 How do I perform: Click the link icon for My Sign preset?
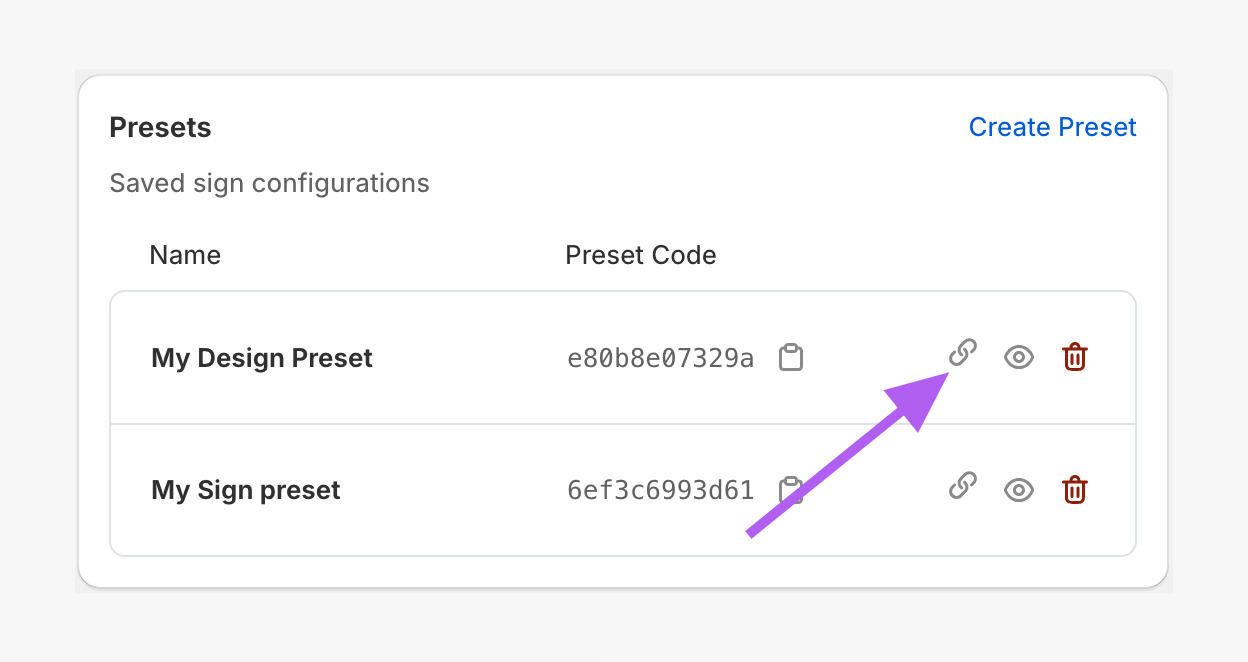click(x=962, y=489)
